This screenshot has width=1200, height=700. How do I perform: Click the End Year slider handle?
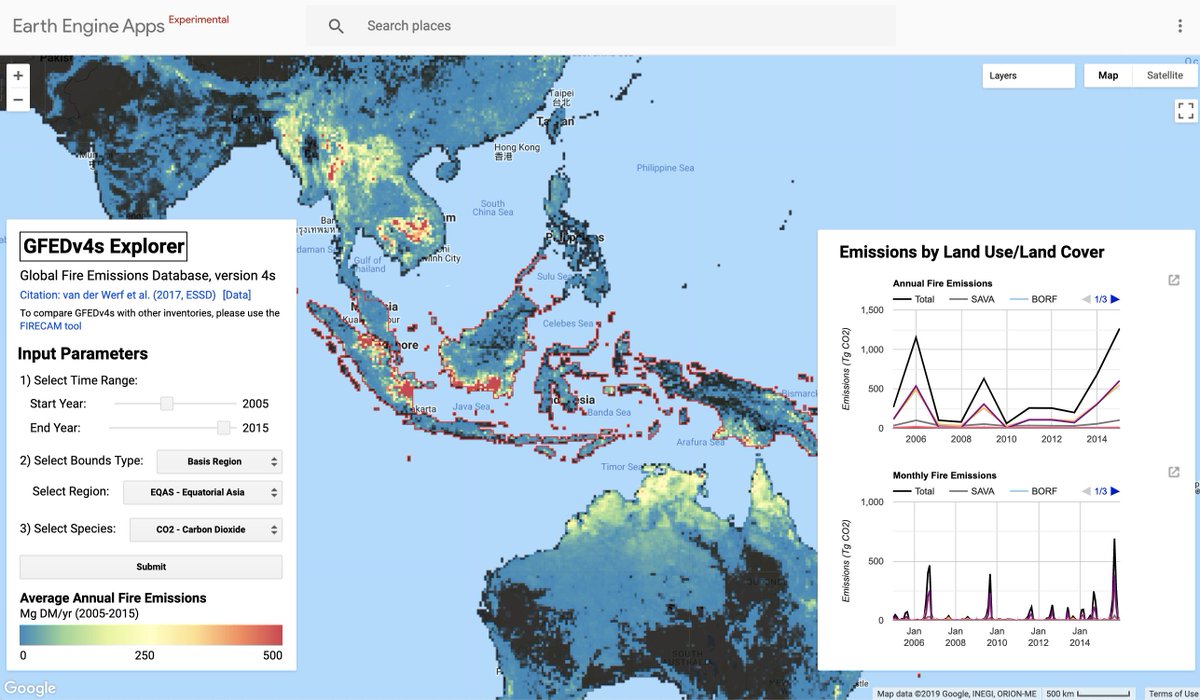[224, 427]
